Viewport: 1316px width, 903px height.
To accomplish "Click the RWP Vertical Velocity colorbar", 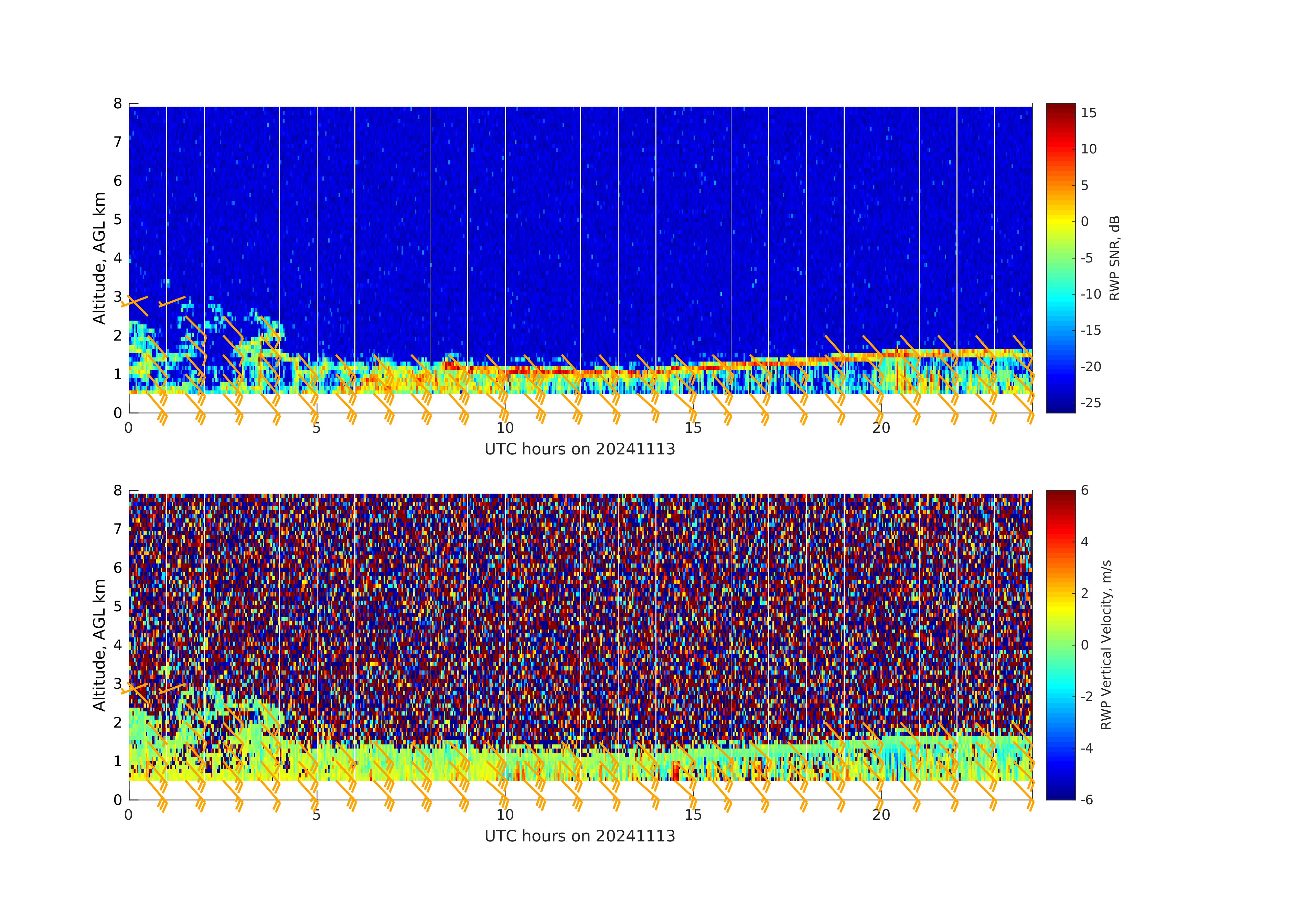I will click(1060, 644).
